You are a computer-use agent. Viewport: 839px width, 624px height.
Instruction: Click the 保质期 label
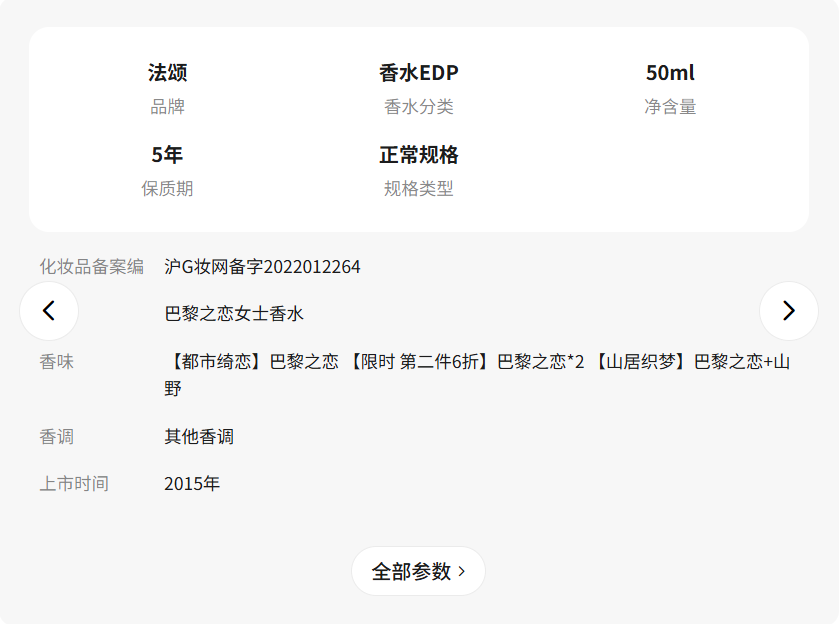click(167, 188)
